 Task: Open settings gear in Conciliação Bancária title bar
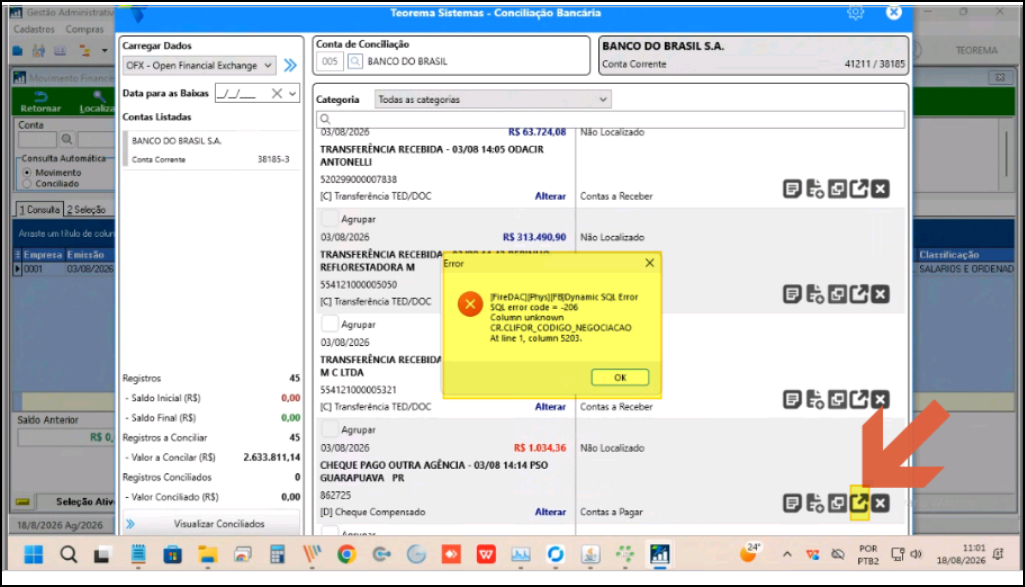pos(855,12)
